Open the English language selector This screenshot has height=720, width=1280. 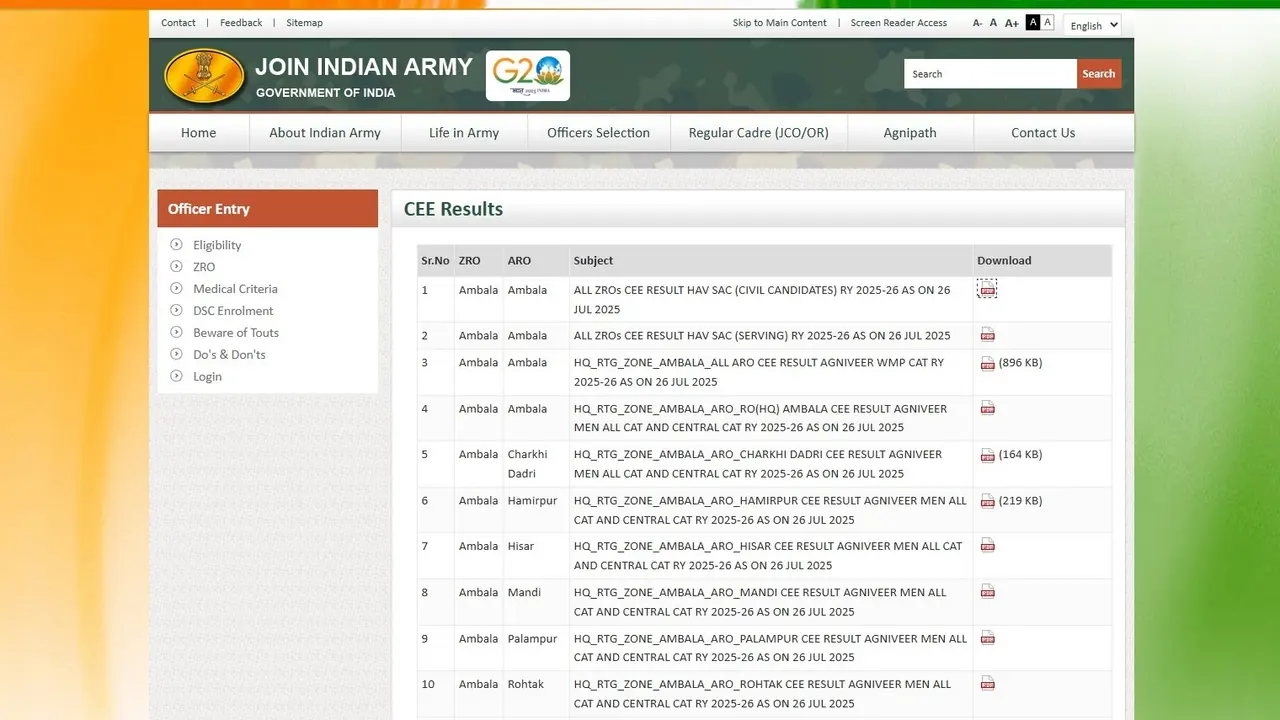coord(1091,25)
